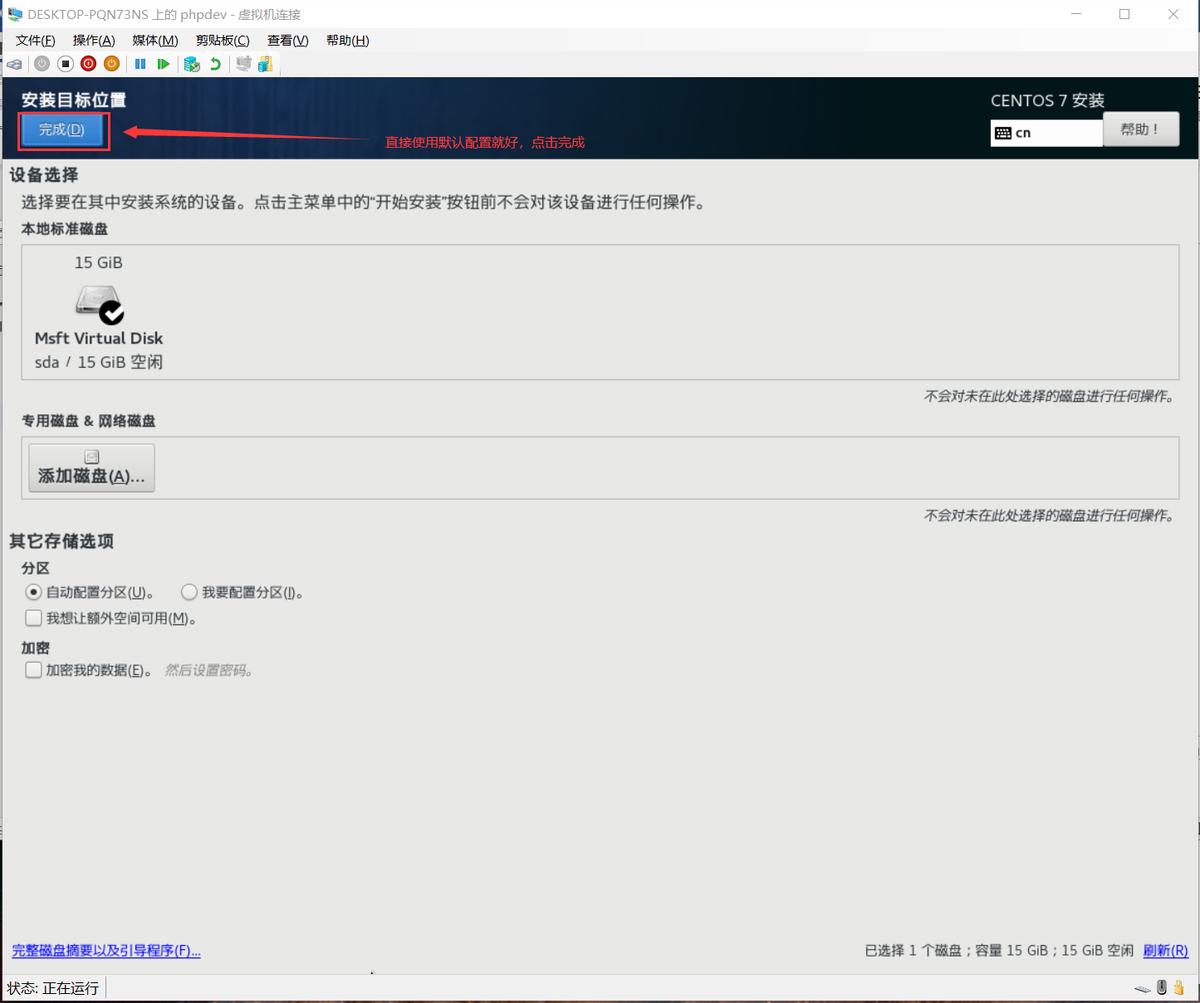
Task: Save the virtual machine state
Action: [x=114, y=63]
